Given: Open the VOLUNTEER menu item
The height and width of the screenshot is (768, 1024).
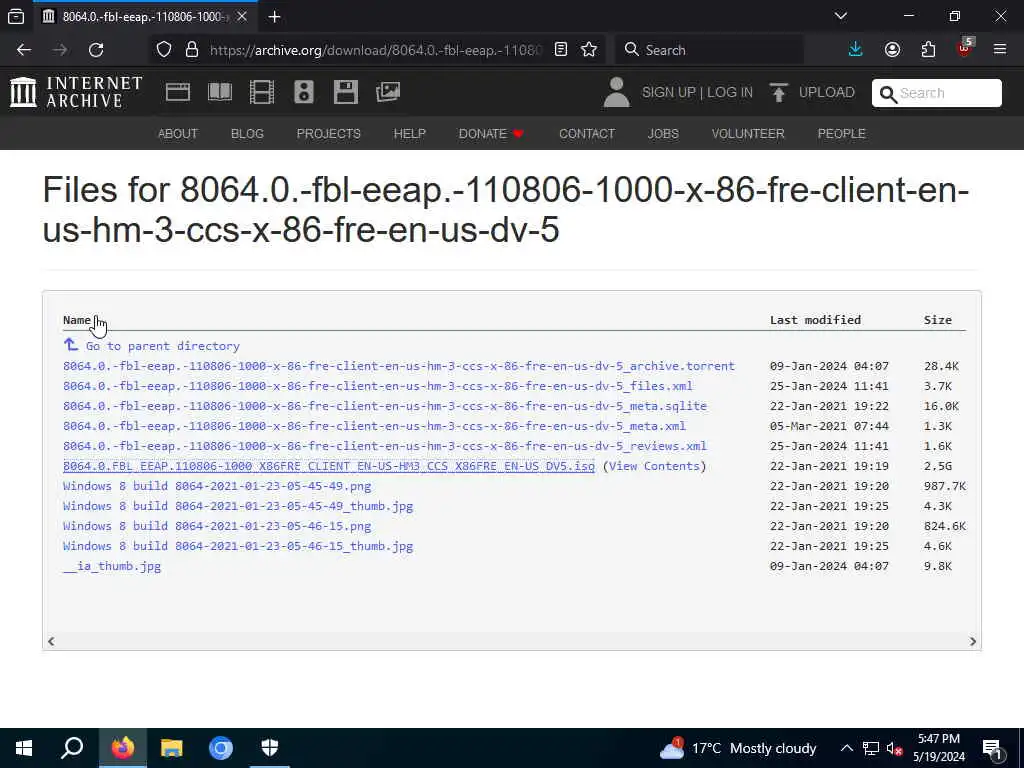Looking at the screenshot, I should click(748, 134).
